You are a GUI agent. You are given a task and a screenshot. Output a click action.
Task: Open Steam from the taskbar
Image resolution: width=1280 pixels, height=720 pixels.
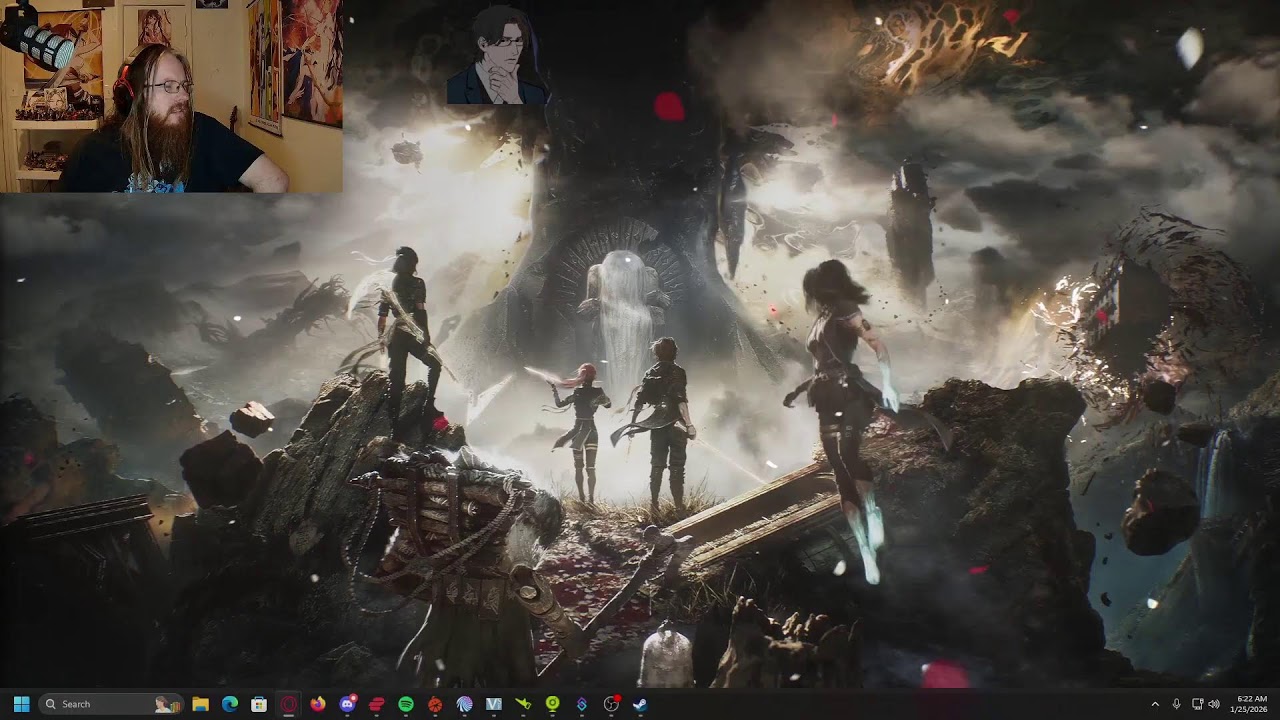pyautogui.click(x=640, y=704)
